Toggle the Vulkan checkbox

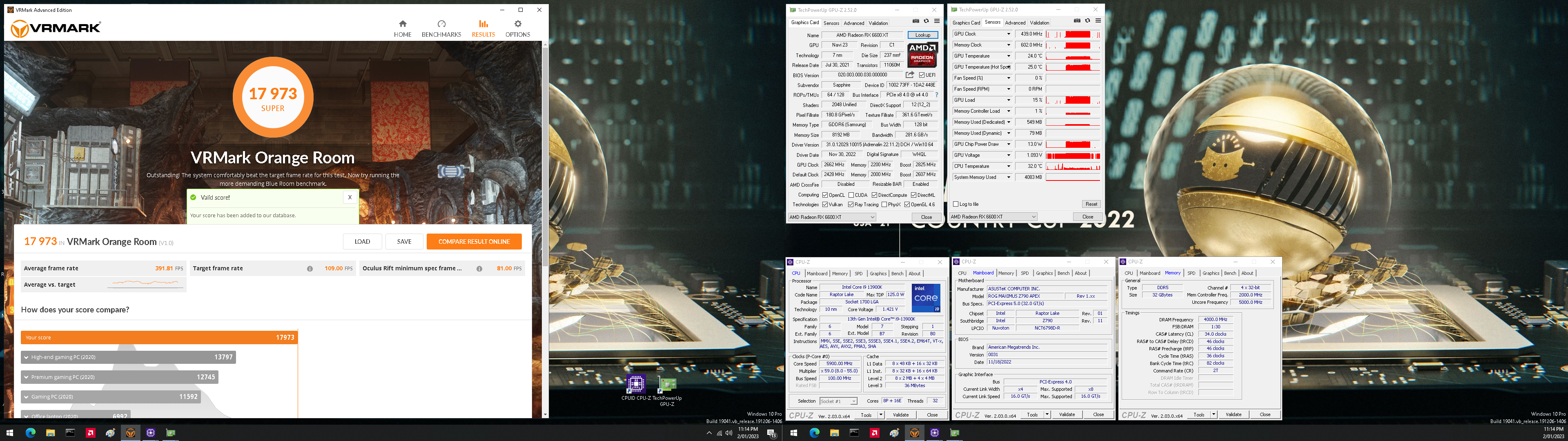pos(825,205)
